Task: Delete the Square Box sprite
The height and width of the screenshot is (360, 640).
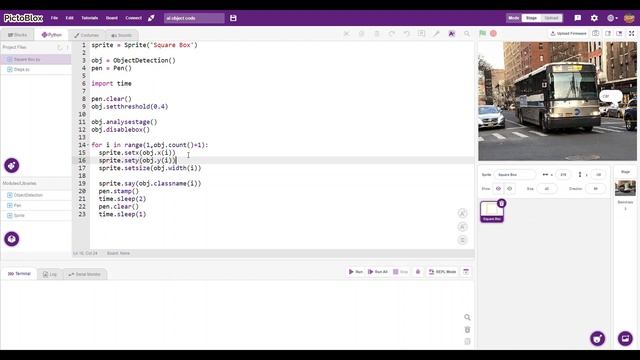Action: pyautogui.click(x=501, y=203)
